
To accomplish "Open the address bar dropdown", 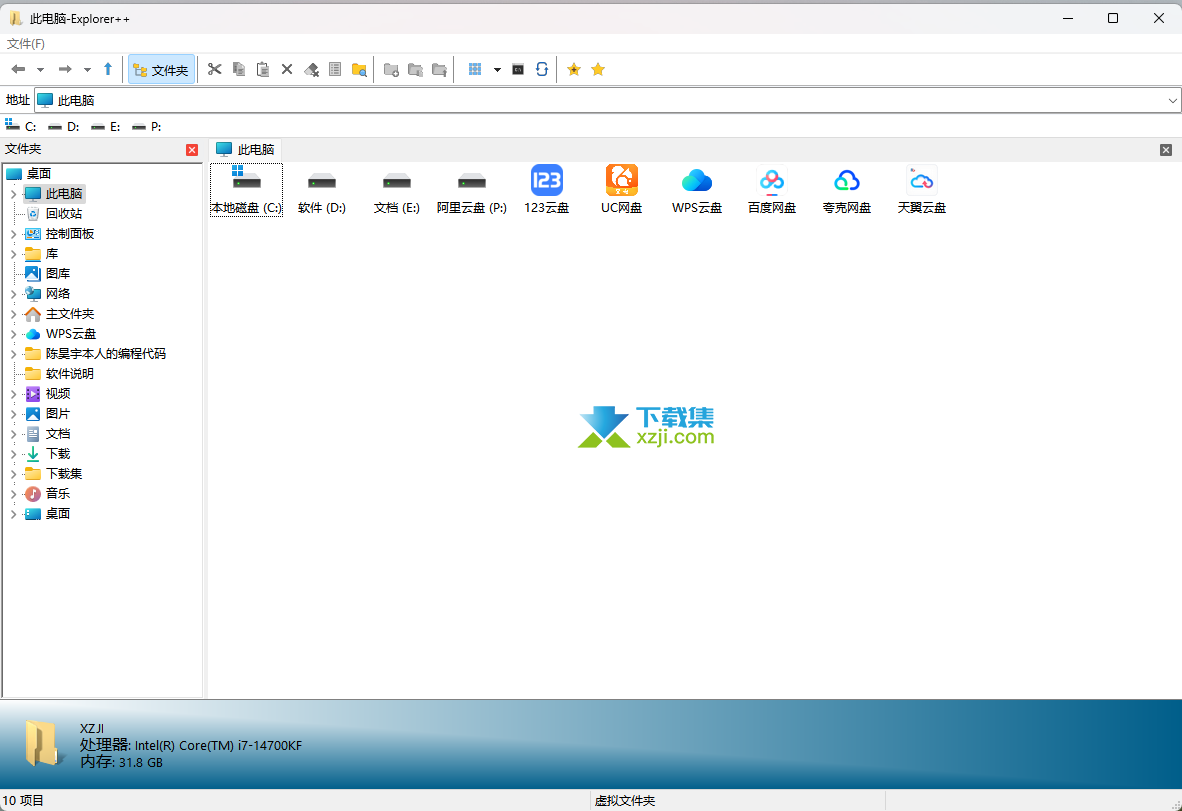I will point(1172,100).
